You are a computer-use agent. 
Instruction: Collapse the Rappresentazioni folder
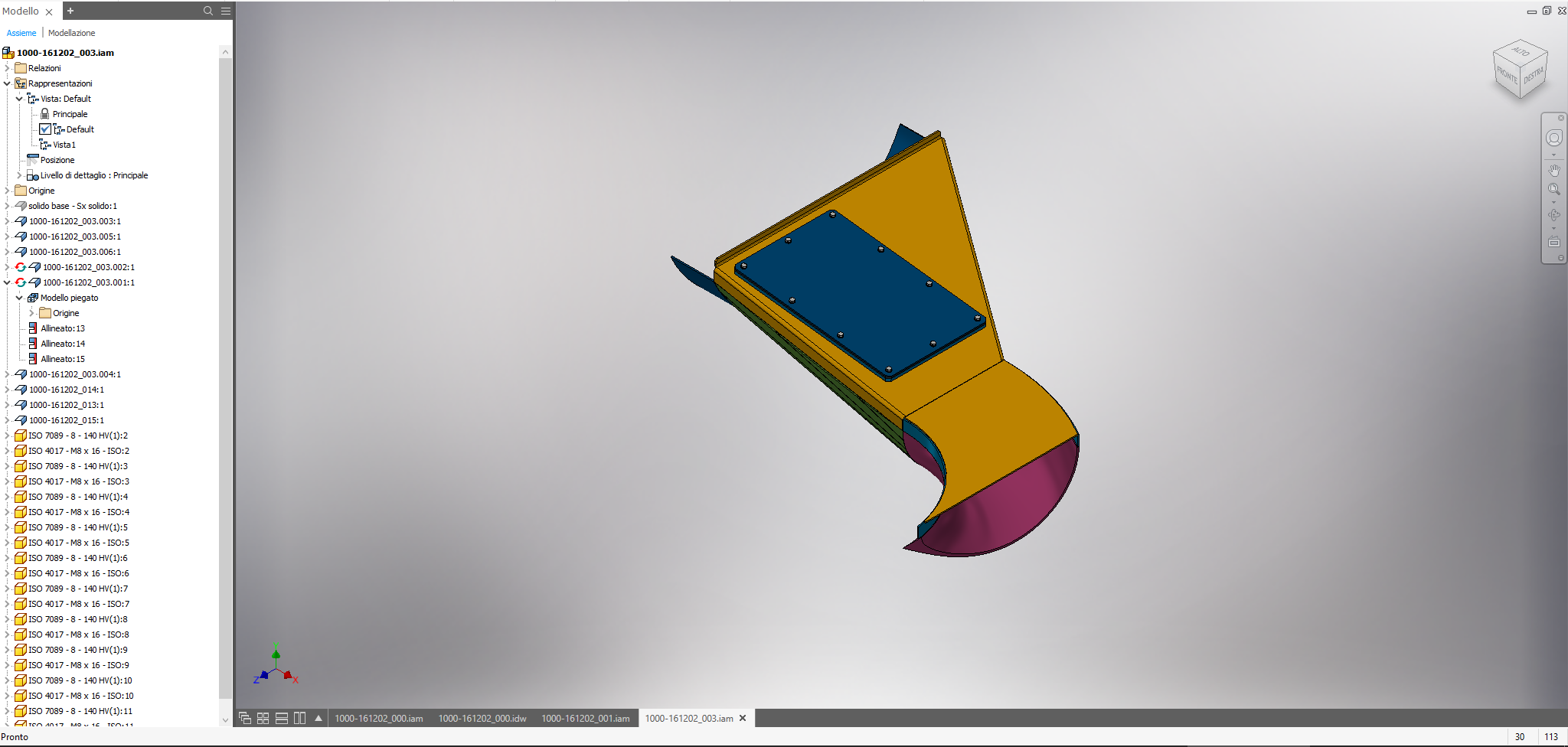(7, 83)
